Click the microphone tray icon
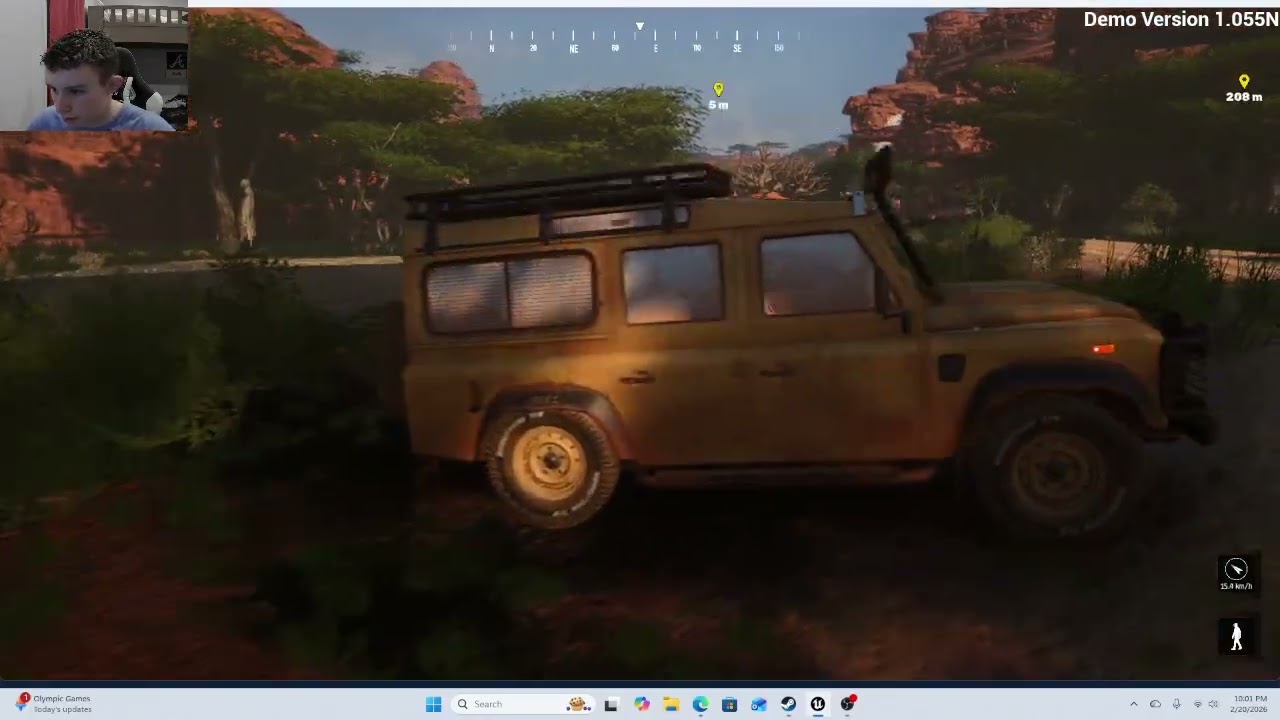The width and height of the screenshot is (1280, 720). (x=1177, y=704)
